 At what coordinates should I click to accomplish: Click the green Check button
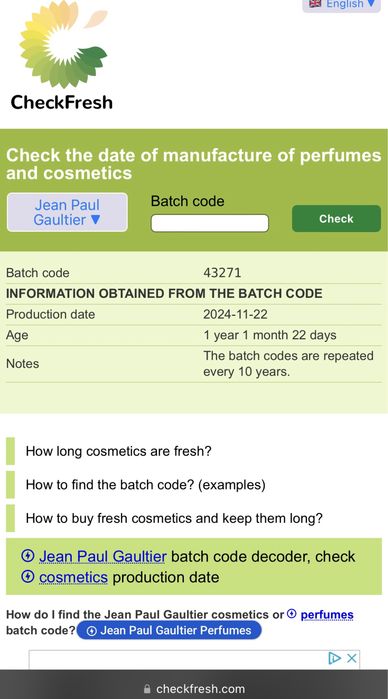click(x=336, y=218)
